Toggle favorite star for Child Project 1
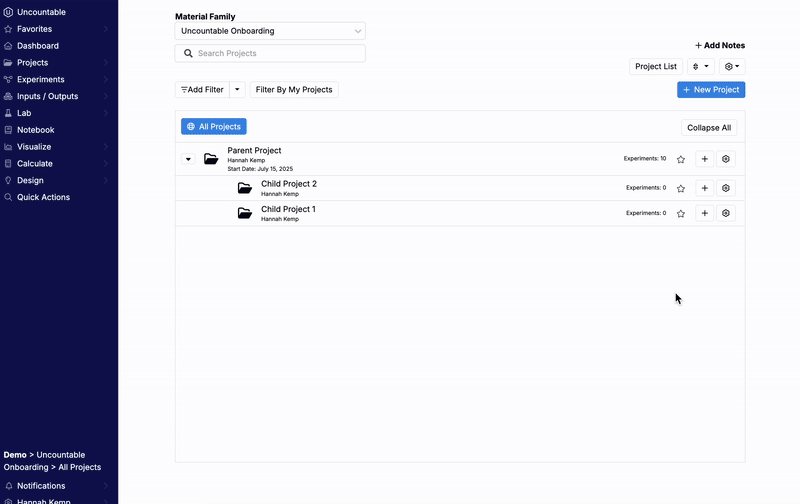800x504 pixels. 681,213
